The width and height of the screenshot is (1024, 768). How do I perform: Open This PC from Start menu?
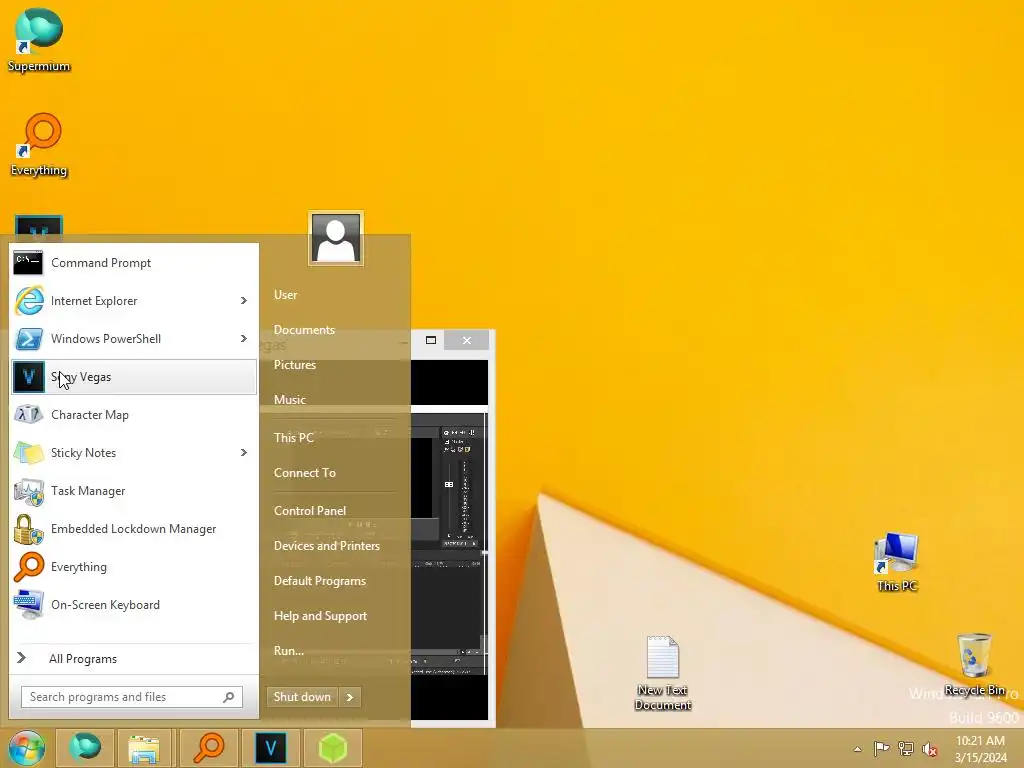pos(294,438)
